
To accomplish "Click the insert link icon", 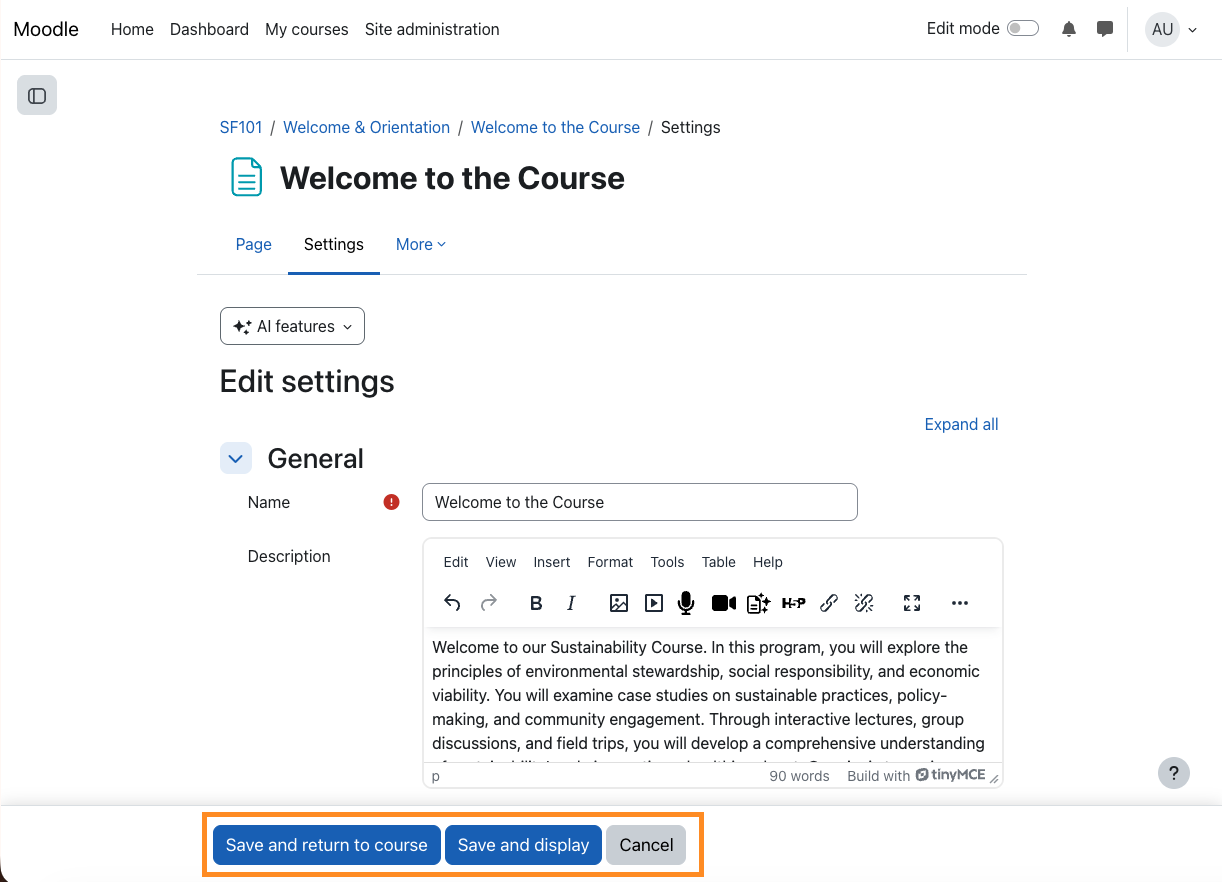I will (x=829, y=603).
